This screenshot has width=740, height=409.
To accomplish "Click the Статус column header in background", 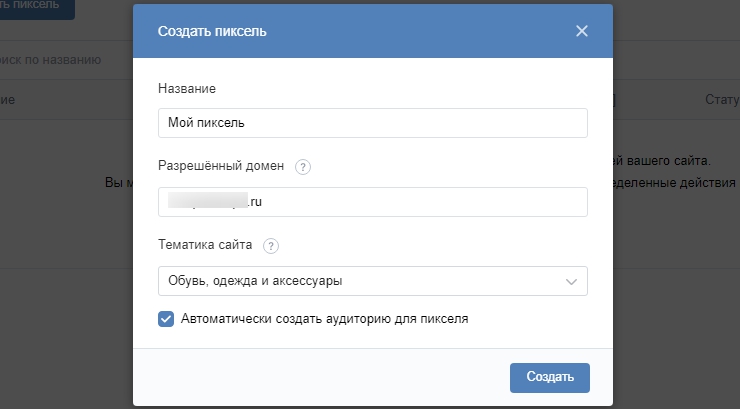I will tap(721, 101).
